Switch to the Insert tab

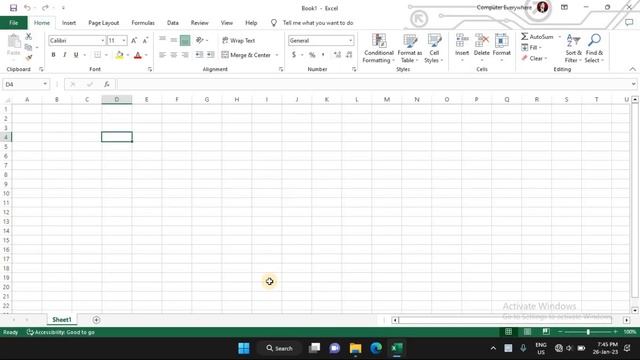click(x=69, y=23)
